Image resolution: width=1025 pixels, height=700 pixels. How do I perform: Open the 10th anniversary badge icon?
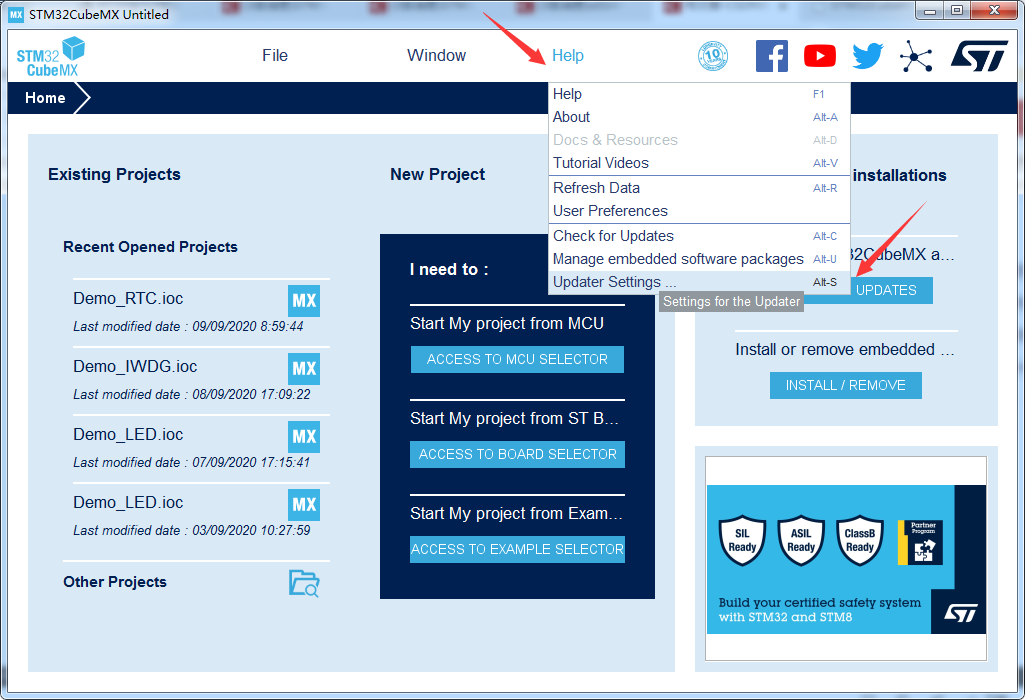[x=713, y=56]
